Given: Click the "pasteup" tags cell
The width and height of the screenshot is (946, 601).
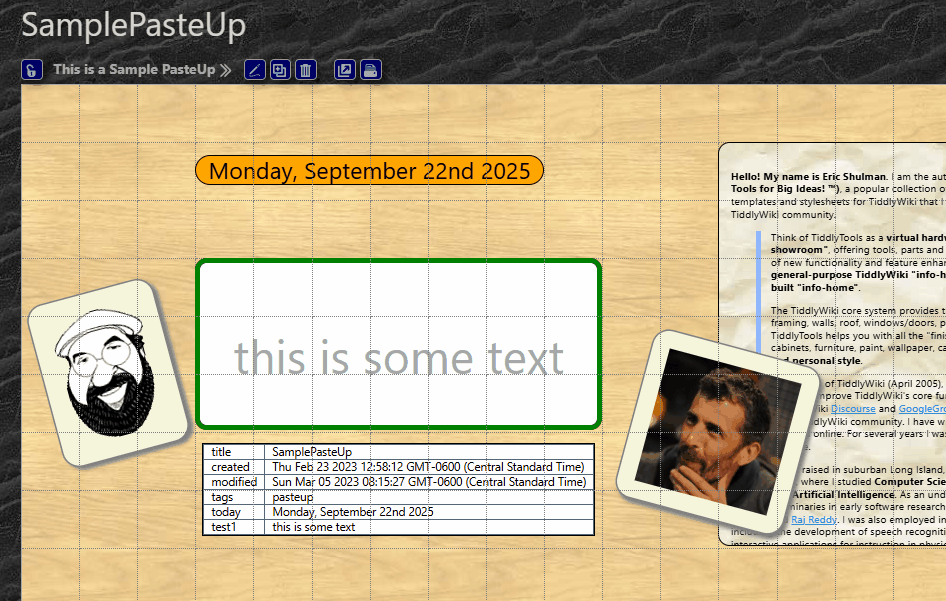Looking at the screenshot, I should (x=293, y=497).
